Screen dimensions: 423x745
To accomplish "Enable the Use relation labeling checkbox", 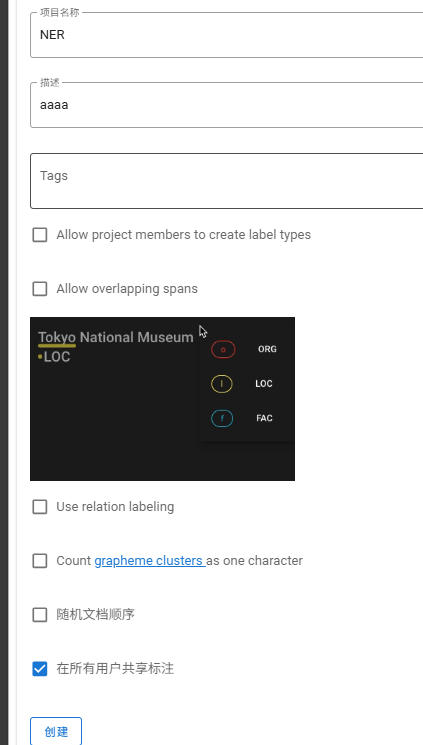I will (40, 507).
